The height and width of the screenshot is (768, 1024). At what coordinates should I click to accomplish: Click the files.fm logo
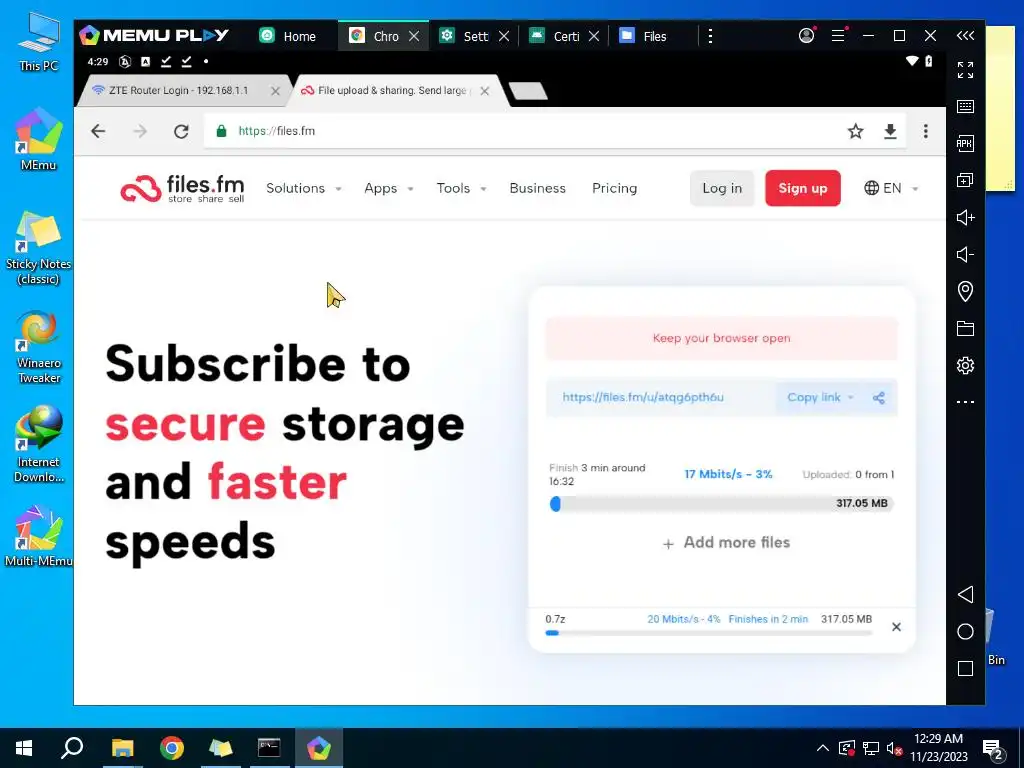pyautogui.click(x=182, y=189)
